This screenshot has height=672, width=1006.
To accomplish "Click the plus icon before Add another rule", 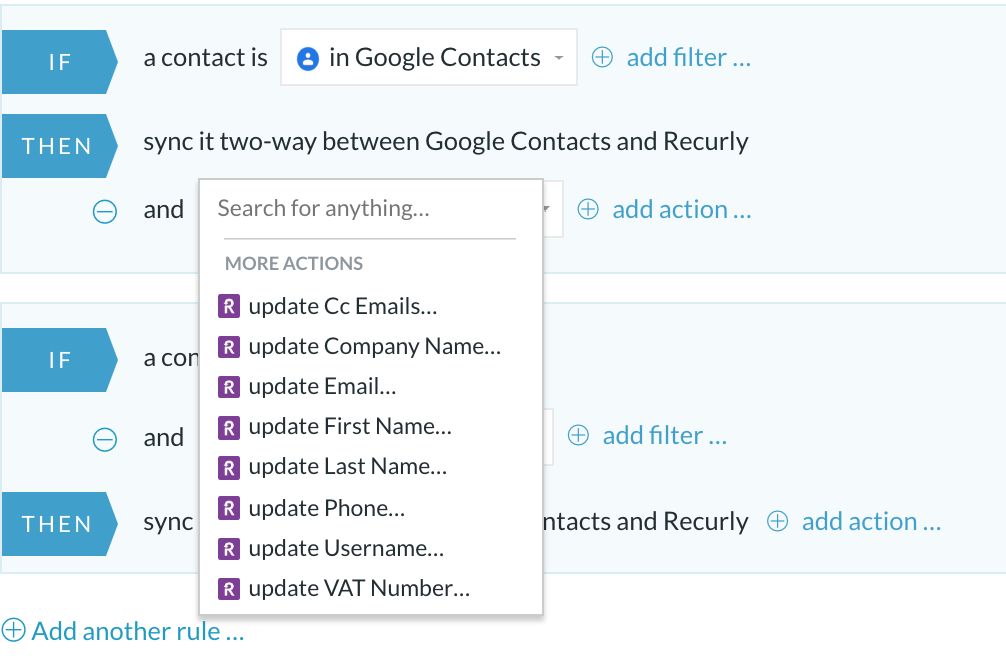I will (13, 630).
